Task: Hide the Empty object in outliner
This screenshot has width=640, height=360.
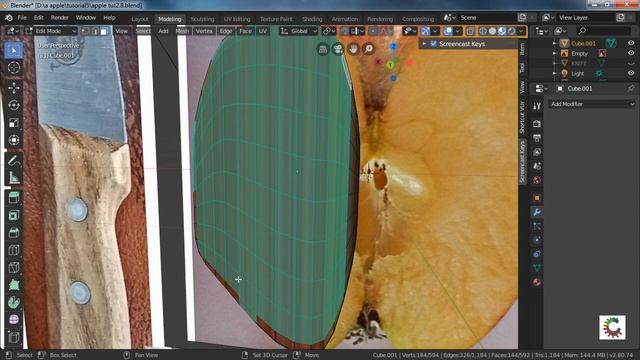Action: tap(631, 53)
